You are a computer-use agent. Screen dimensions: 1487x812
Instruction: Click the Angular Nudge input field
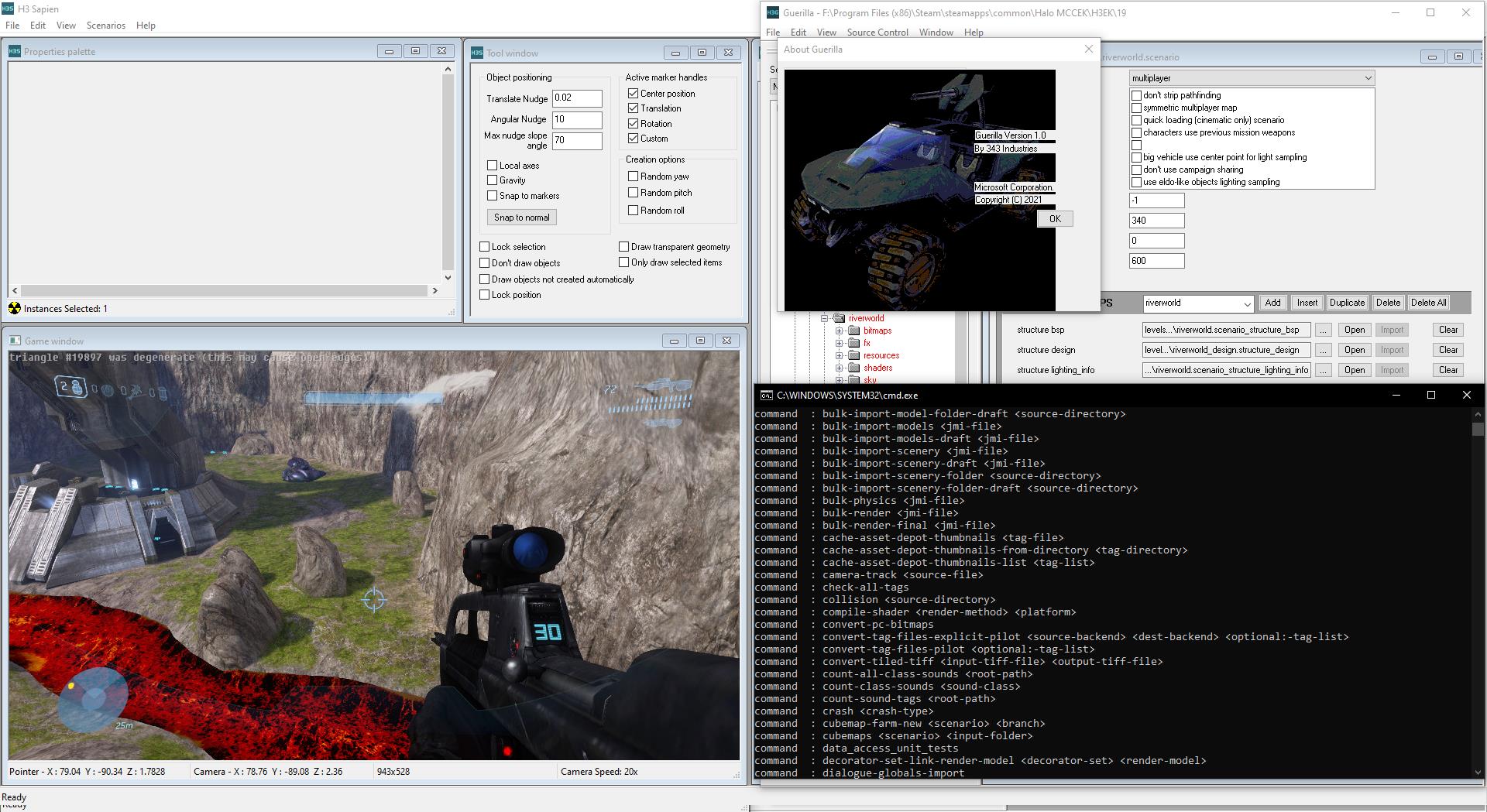click(x=577, y=119)
